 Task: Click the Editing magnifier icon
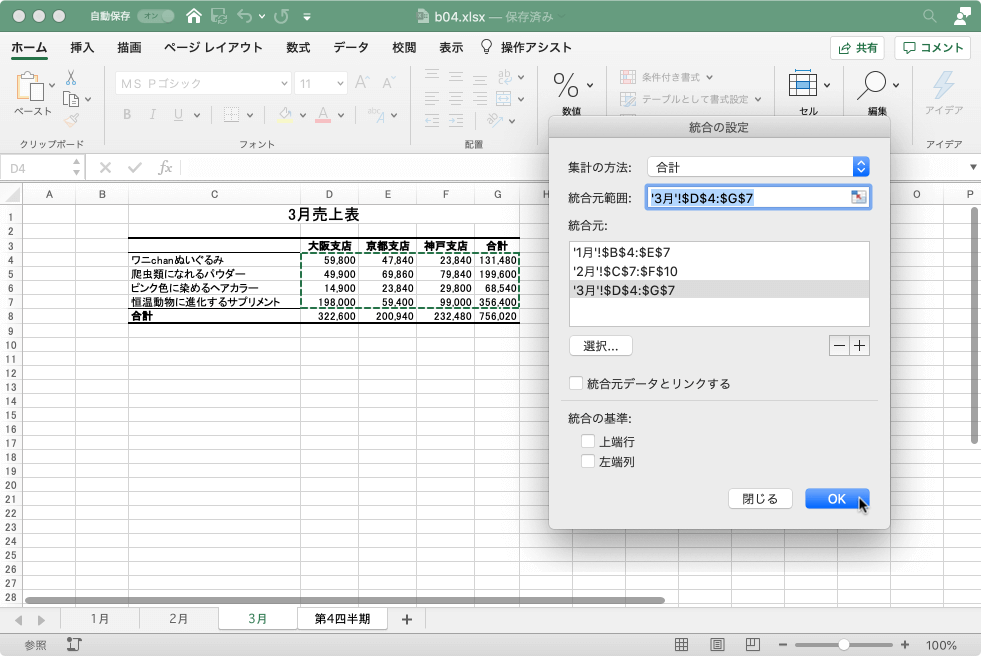[x=871, y=85]
